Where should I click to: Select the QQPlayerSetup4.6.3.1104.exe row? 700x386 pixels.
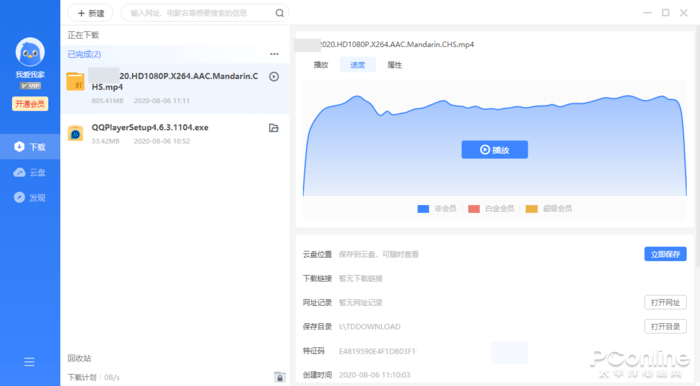(175, 134)
